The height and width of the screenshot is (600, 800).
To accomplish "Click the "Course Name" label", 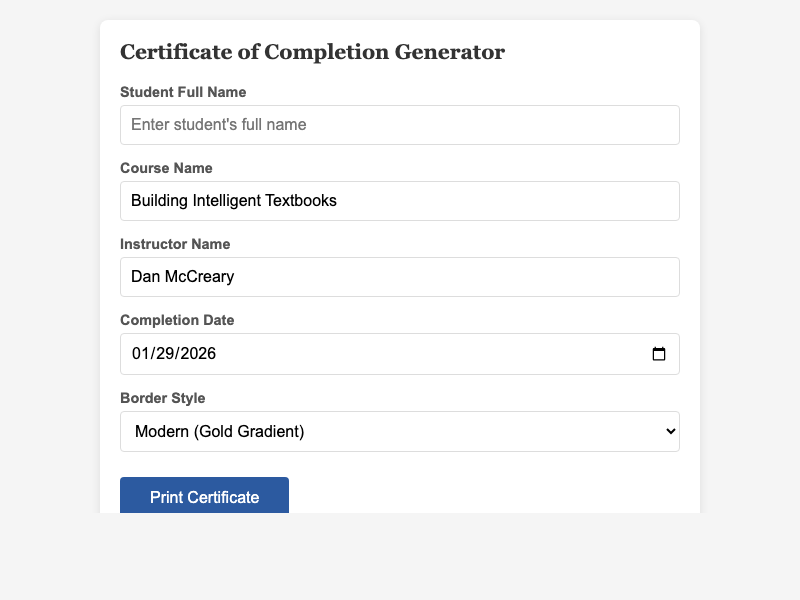I will click(166, 168).
